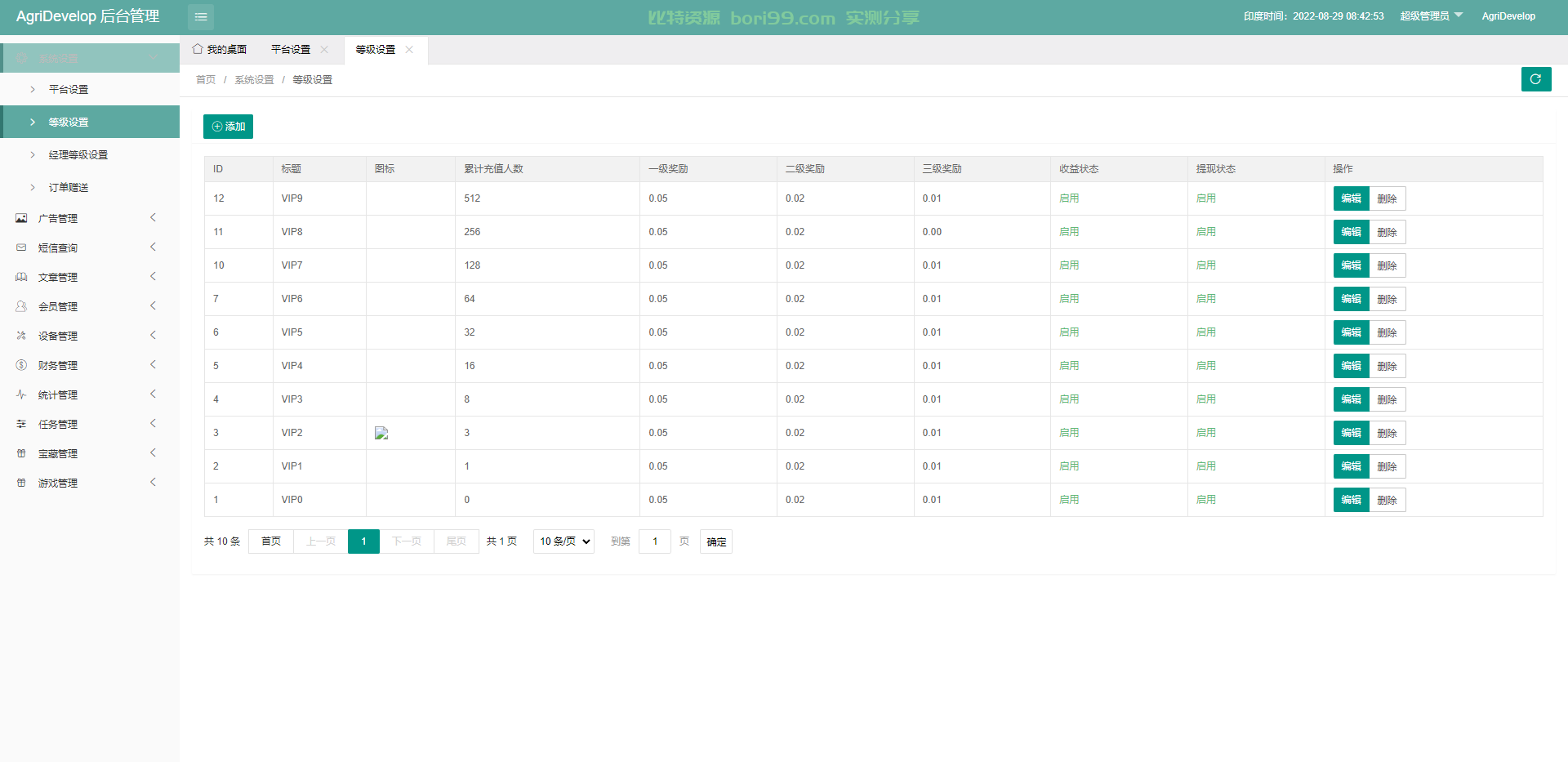The image size is (1568, 762).
Task: Open 经理等级设置 in the sidebar
Action: click(x=90, y=154)
